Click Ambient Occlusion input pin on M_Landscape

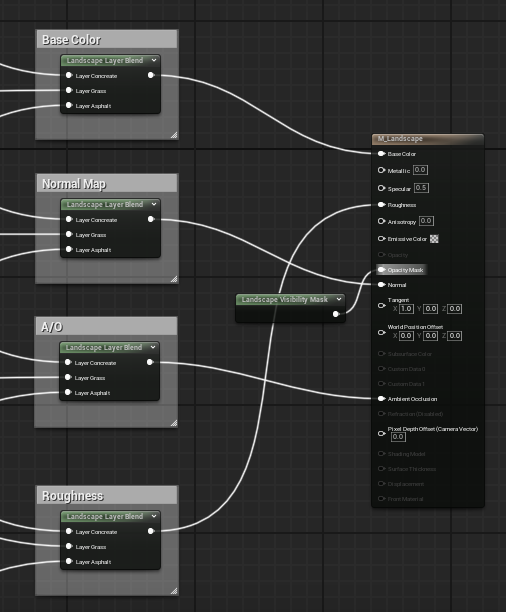pyautogui.click(x=381, y=399)
